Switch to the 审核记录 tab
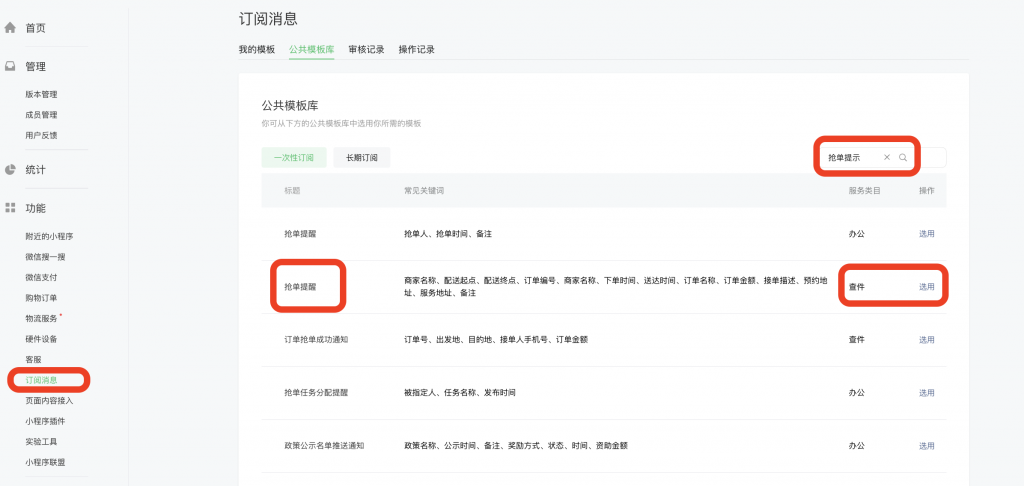The image size is (1024, 486). (x=366, y=49)
